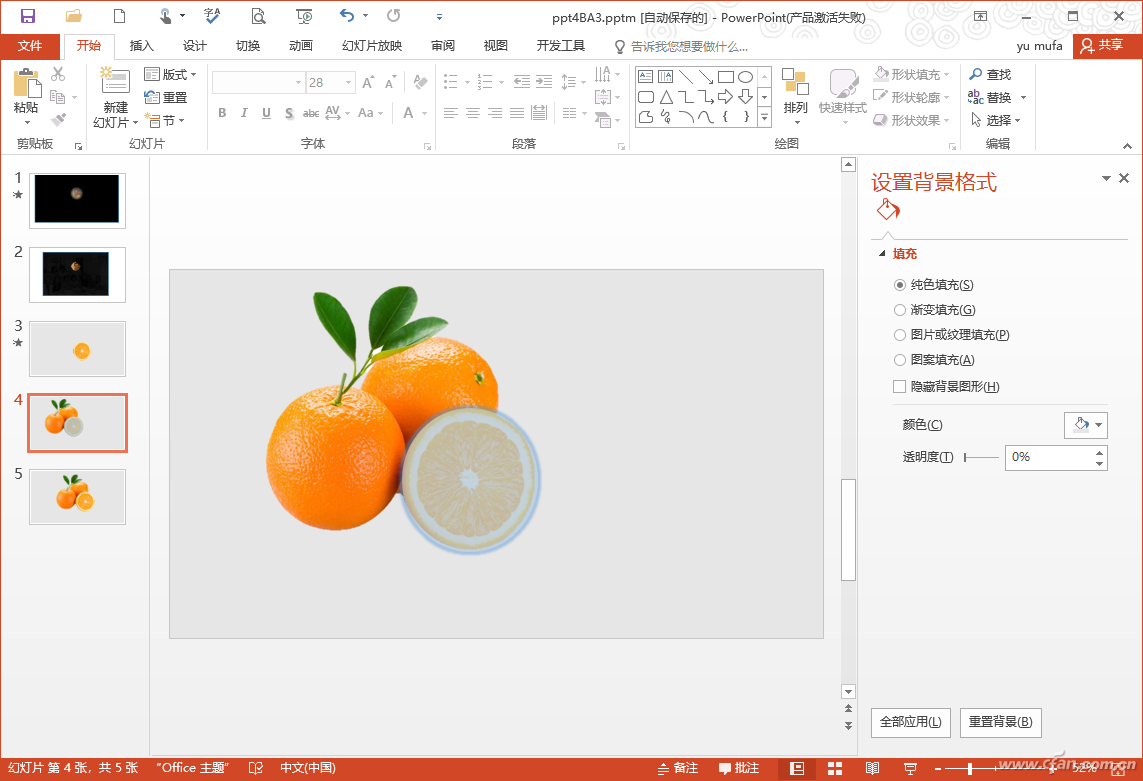Open the Notes (备注) pane from status bar
This screenshot has width=1143, height=781.
[x=677, y=768]
